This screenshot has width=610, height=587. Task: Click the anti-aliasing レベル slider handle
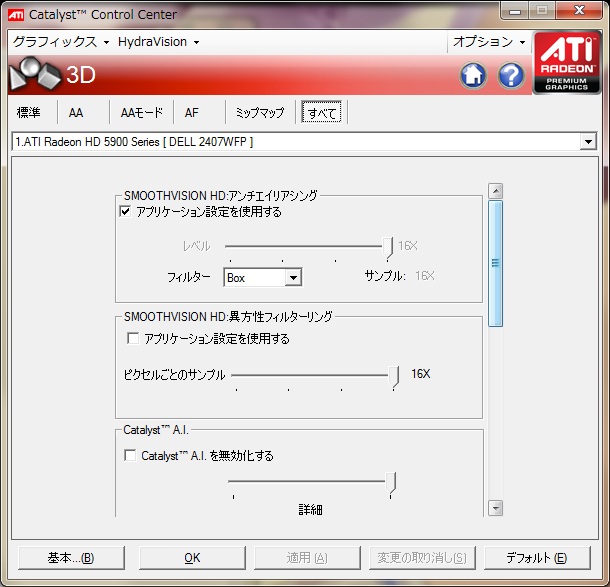click(x=388, y=248)
